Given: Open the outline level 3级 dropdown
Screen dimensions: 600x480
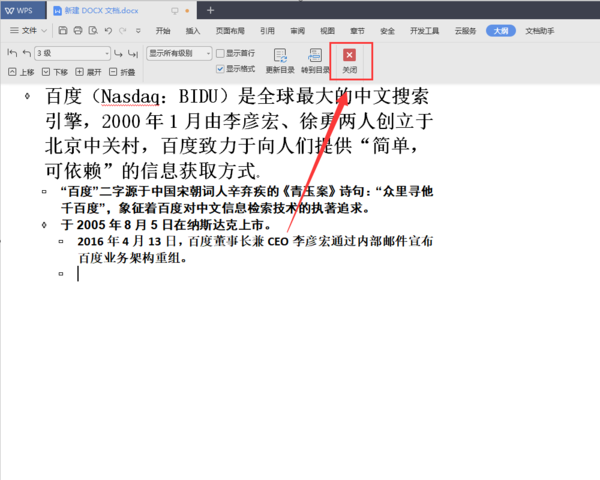Looking at the screenshot, I should coord(73,53).
